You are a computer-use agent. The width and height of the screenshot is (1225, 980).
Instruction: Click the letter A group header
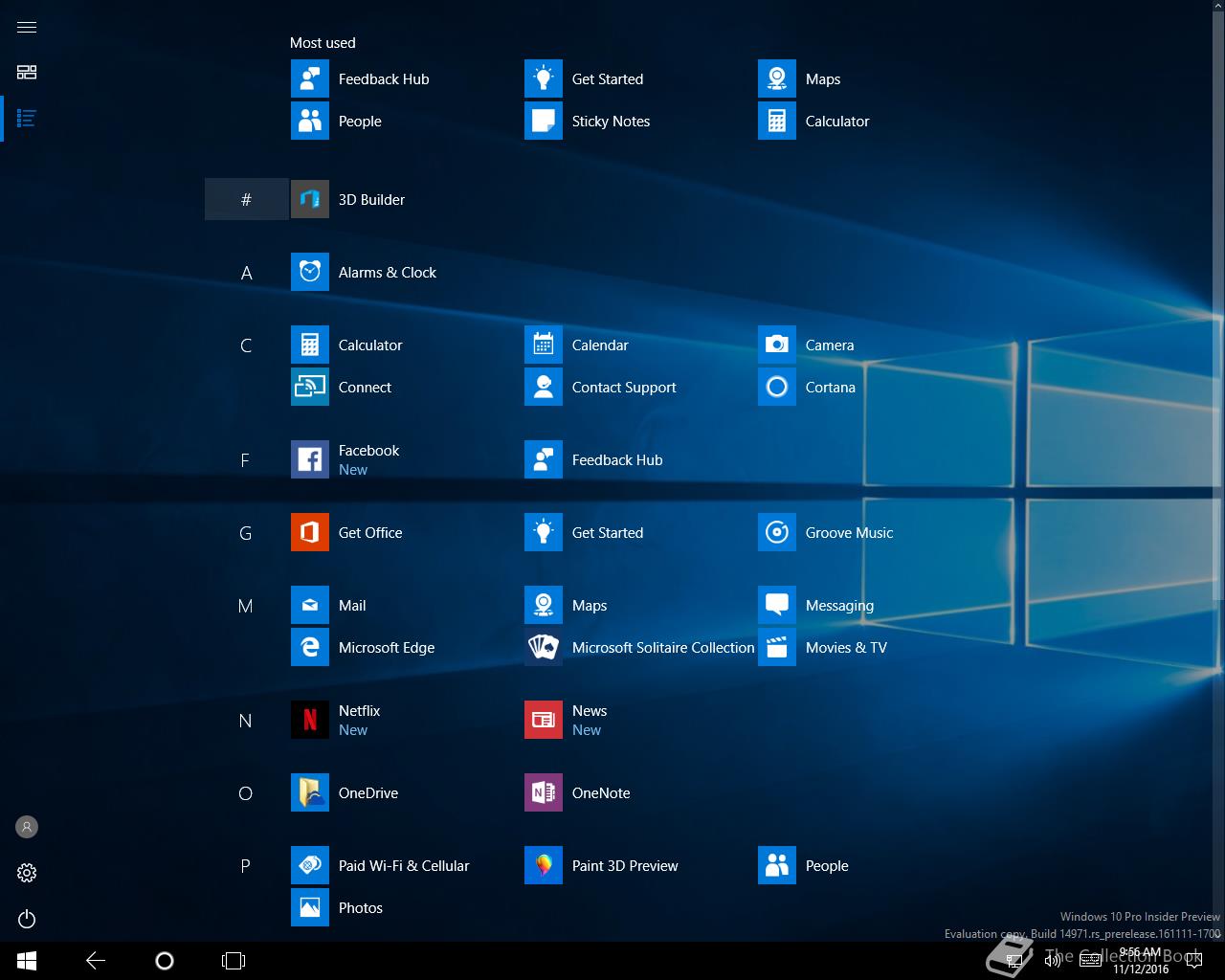click(x=246, y=273)
